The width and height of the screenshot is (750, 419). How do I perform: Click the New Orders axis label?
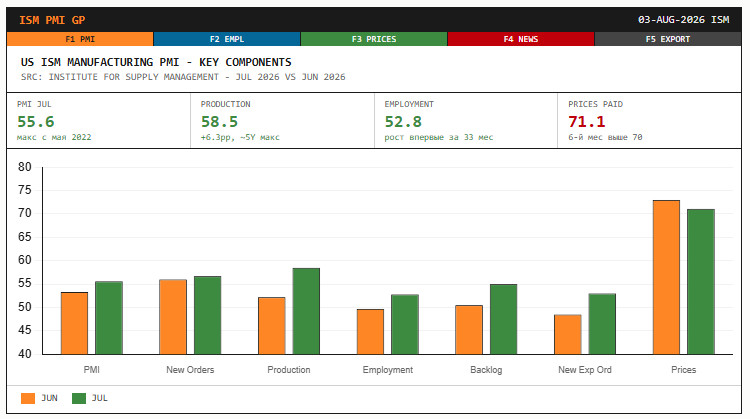[190, 370]
